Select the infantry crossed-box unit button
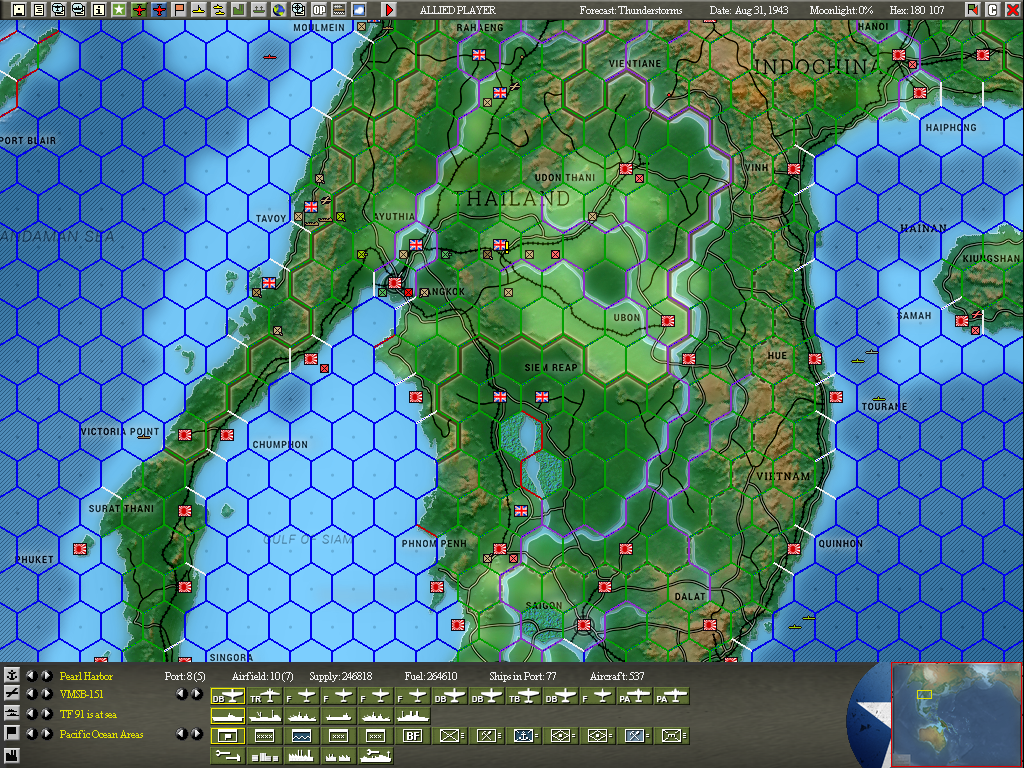The image size is (1024, 768). 450,735
